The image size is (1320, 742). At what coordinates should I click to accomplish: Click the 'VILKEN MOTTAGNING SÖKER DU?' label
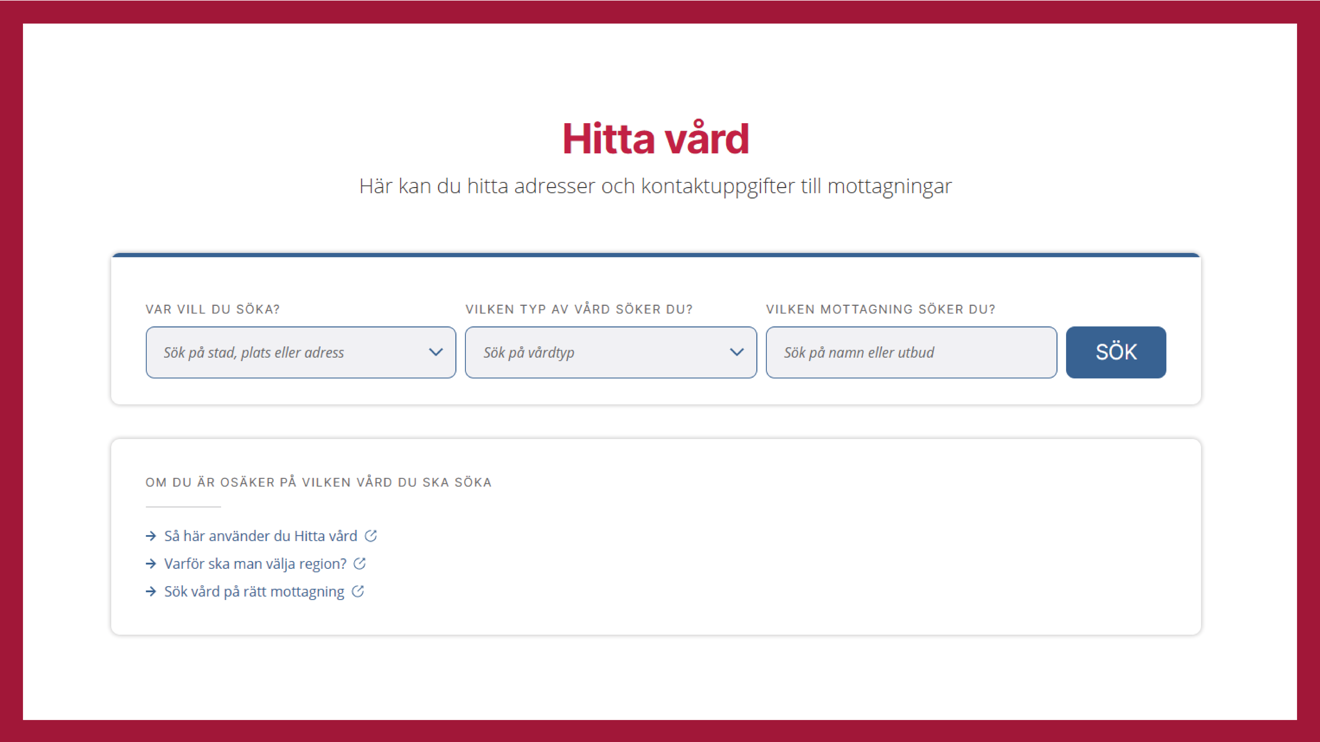click(880, 310)
